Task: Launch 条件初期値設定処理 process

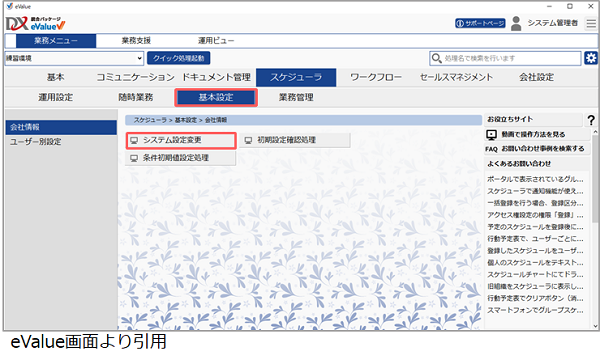Action: (181, 158)
